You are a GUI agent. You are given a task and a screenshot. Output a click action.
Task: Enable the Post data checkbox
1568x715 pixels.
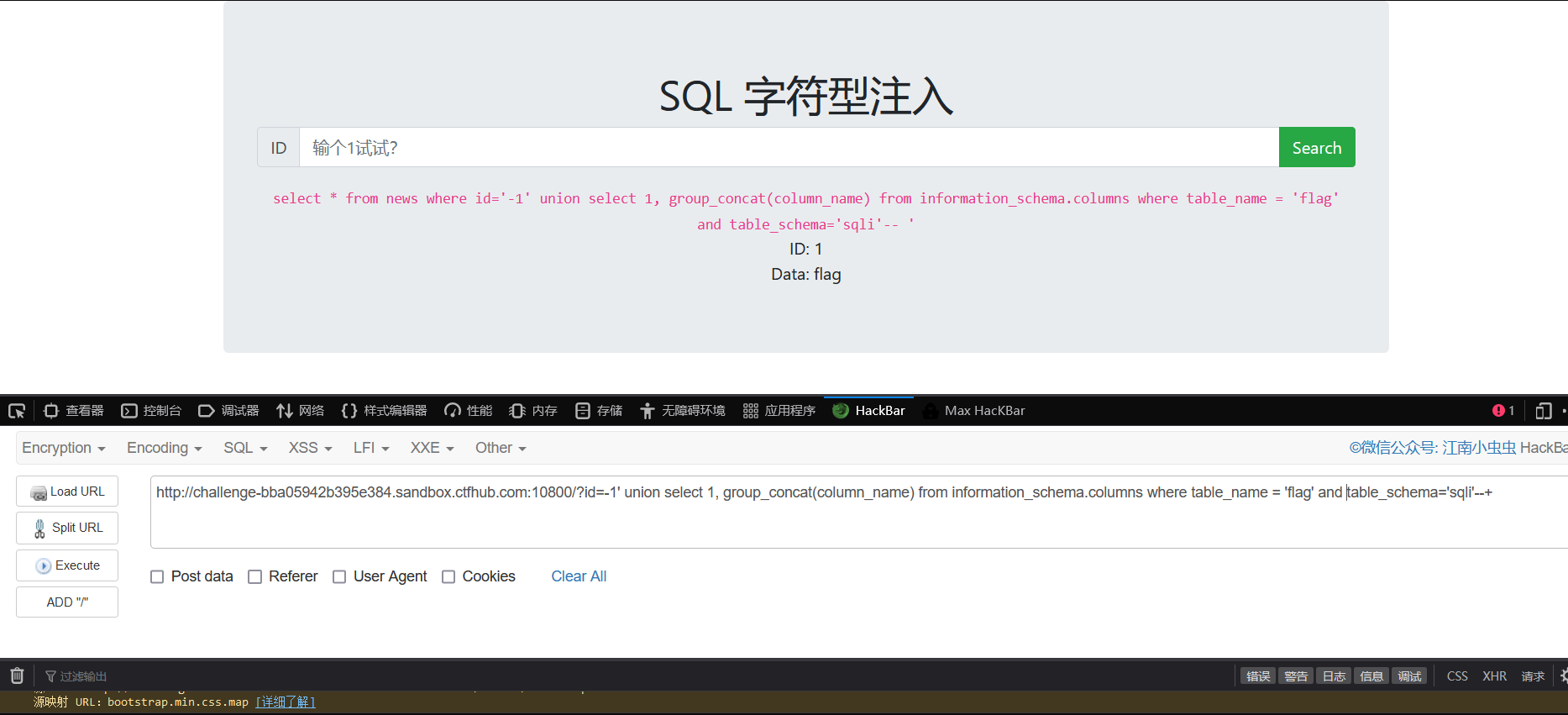pos(157,576)
